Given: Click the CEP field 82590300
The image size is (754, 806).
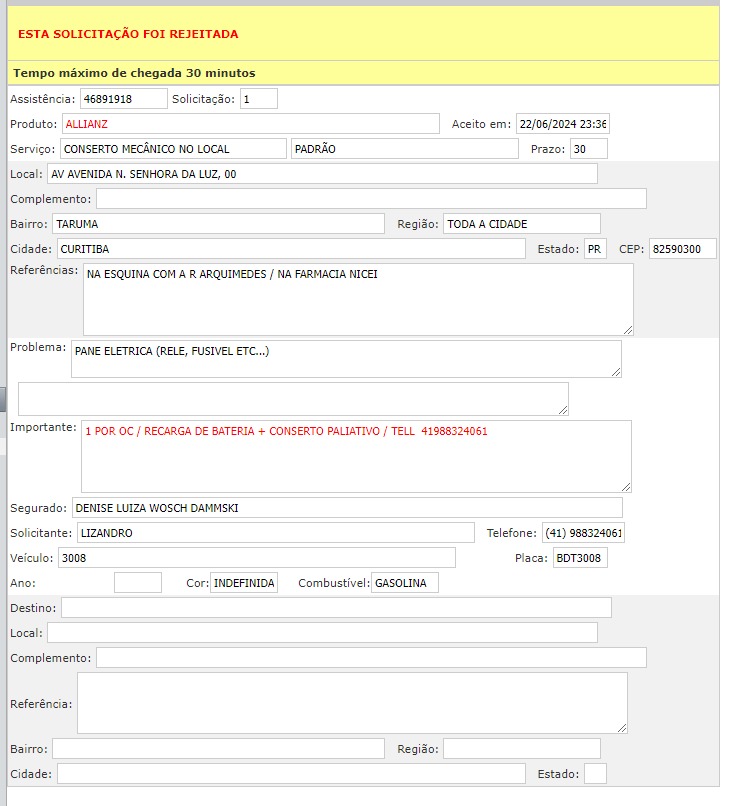Looking at the screenshot, I should (x=683, y=249).
